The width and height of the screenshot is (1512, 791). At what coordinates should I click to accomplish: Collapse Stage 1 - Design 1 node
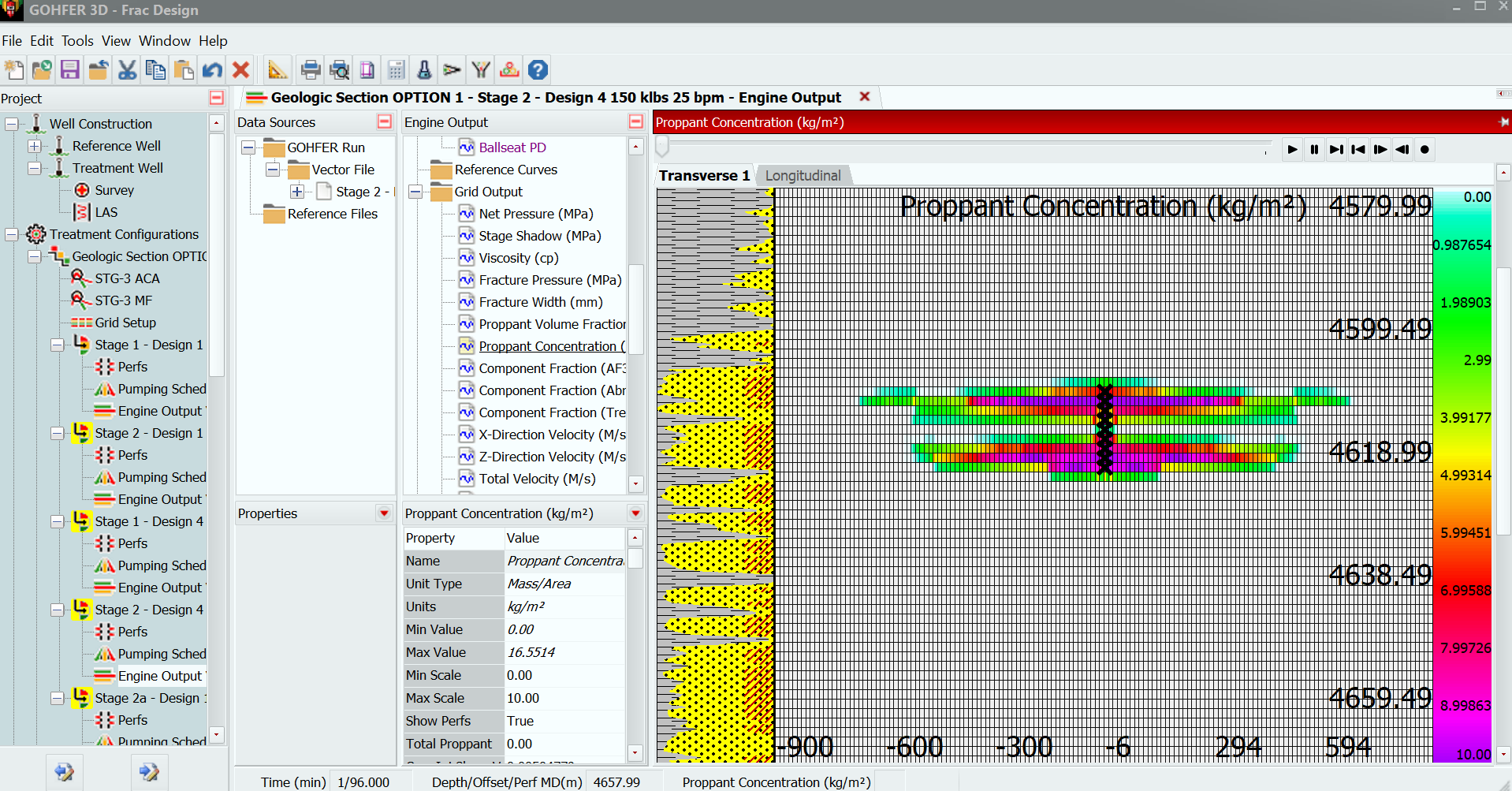pos(58,345)
